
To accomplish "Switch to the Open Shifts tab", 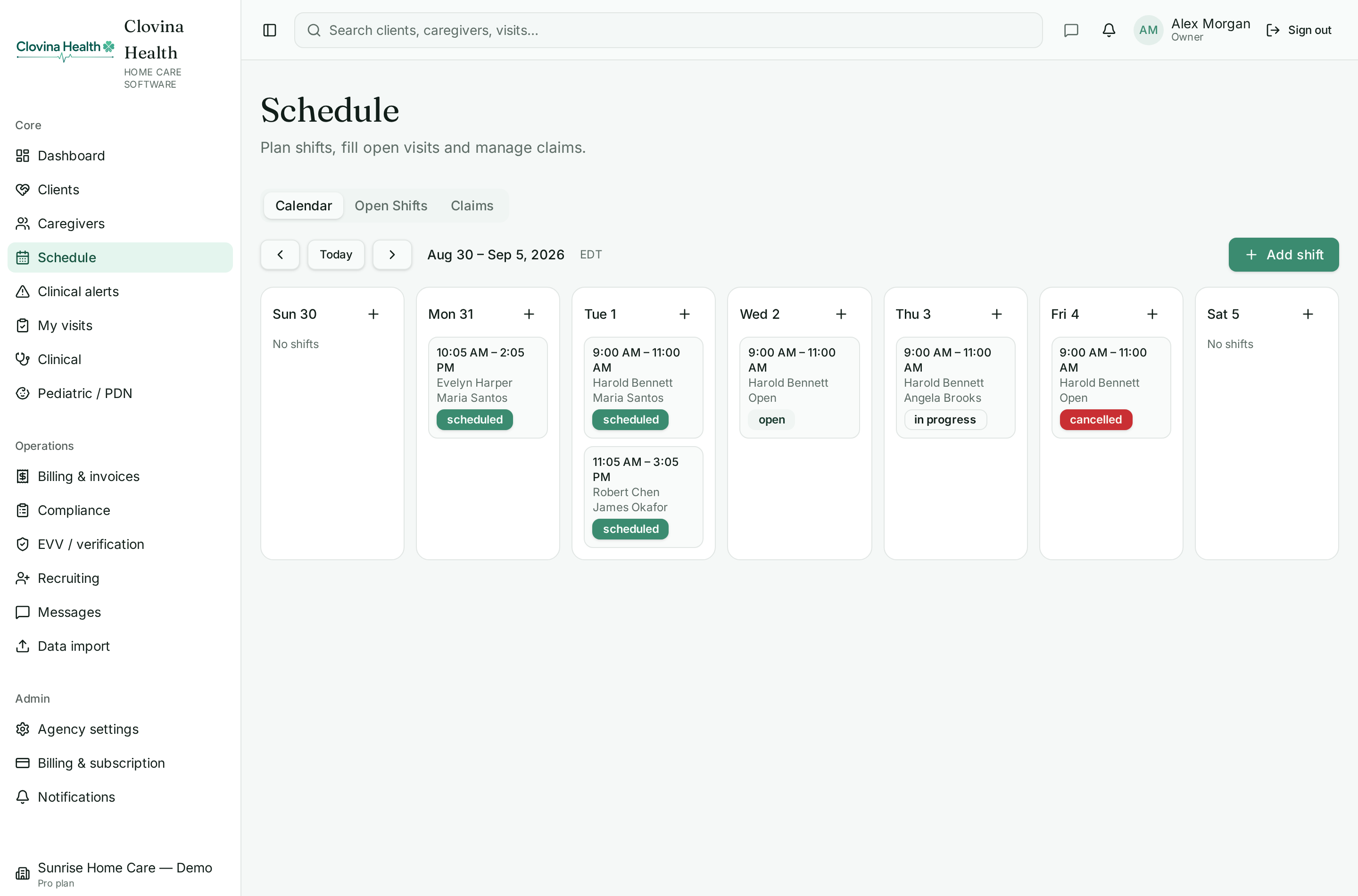I will point(391,206).
